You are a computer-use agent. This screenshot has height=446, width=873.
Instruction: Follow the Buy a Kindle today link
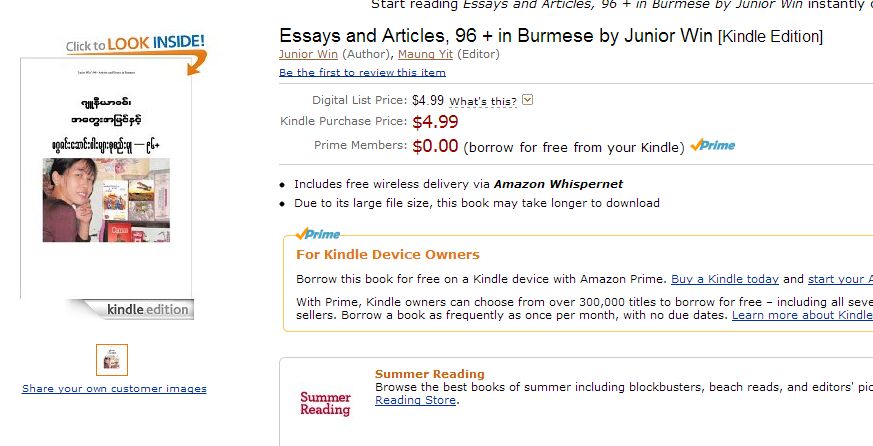725,280
